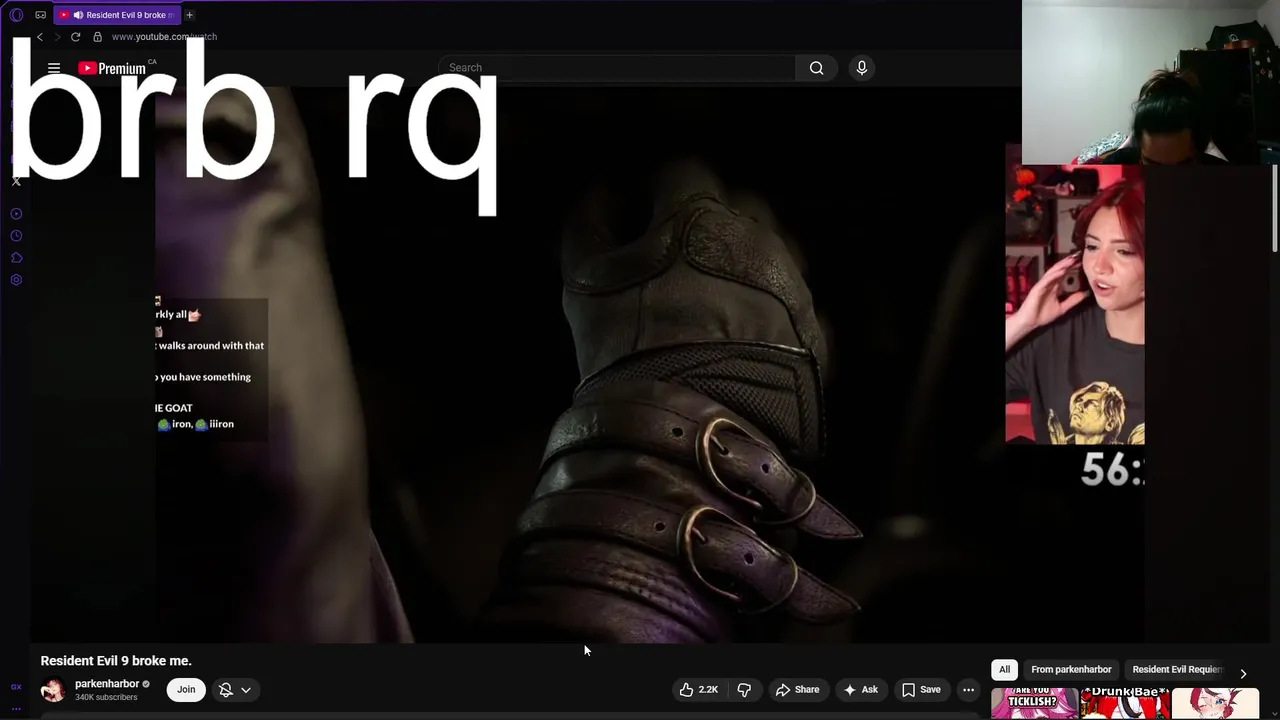Open the DrunkBae recommended video thumbnail
The width and height of the screenshot is (1280, 720).
pyautogui.click(x=1125, y=703)
